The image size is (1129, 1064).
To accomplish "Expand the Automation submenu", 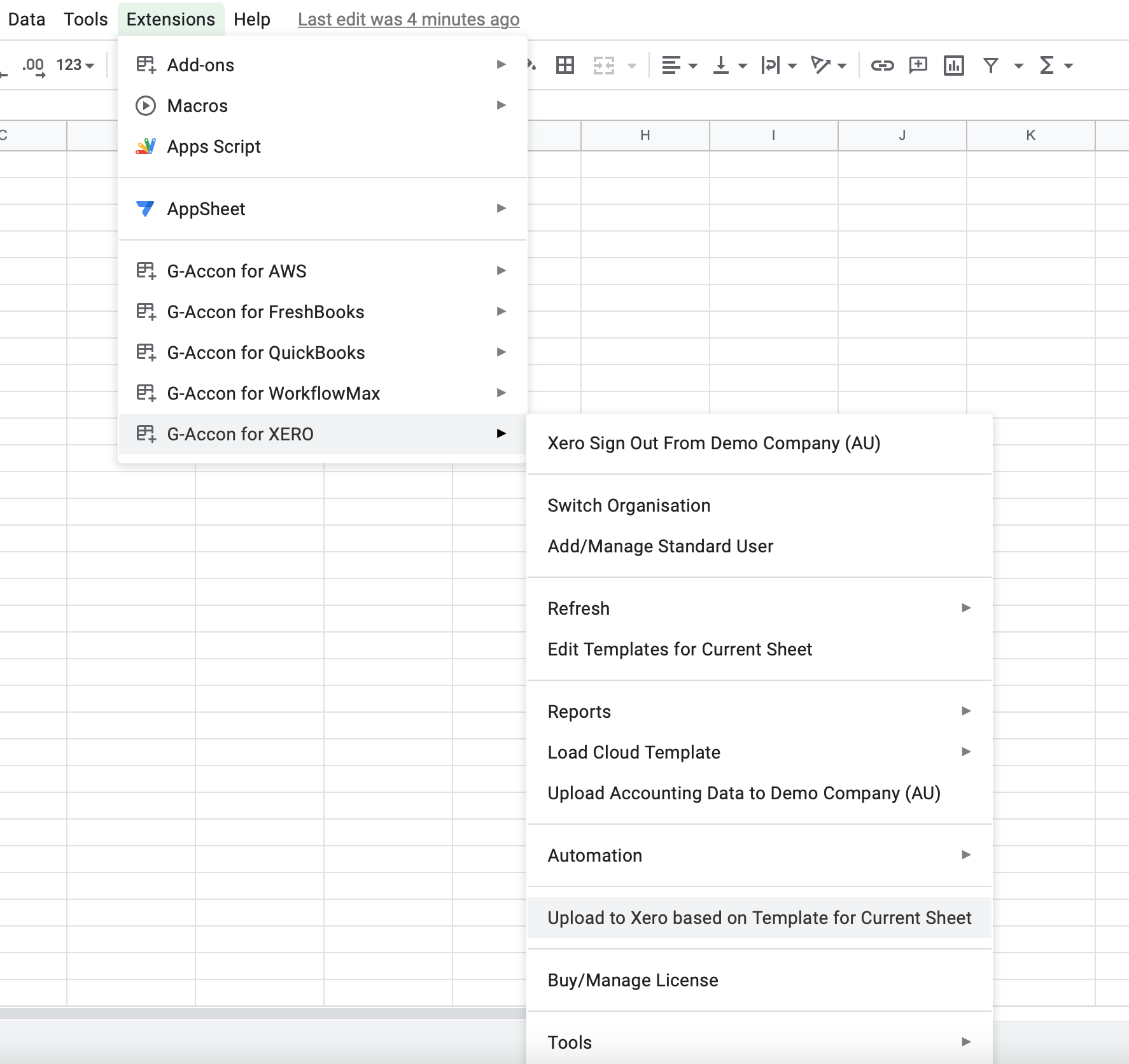I will [759, 855].
